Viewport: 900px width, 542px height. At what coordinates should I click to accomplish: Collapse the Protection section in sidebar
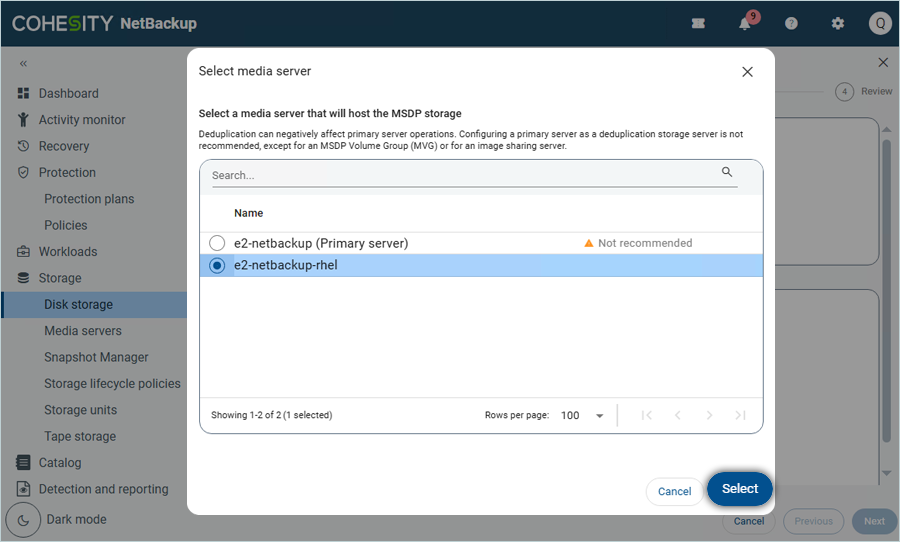(66, 172)
